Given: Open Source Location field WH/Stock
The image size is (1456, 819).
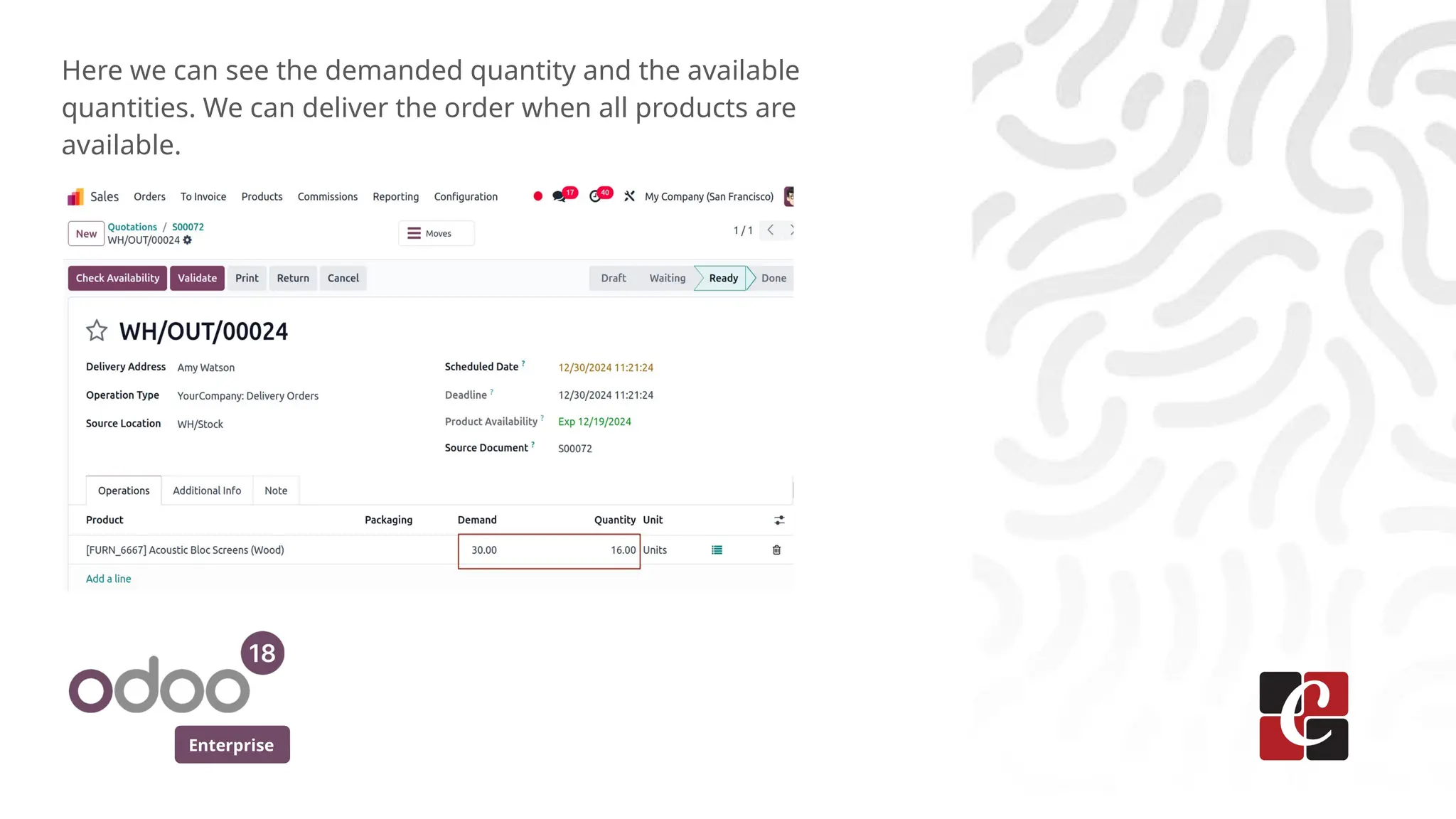Looking at the screenshot, I should click(x=200, y=424).
